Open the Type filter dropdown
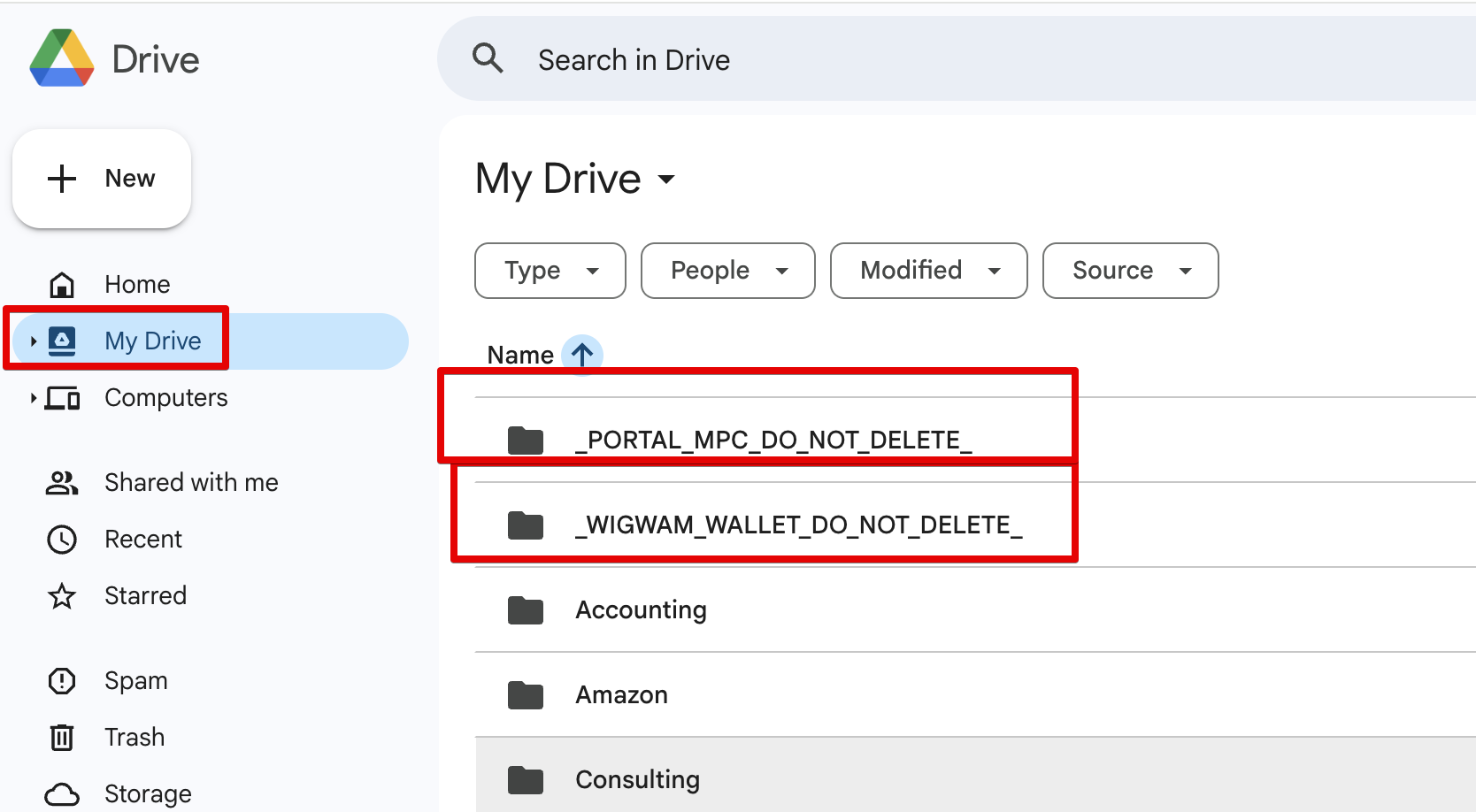The image size is (1476, 812). click(550, 271)
